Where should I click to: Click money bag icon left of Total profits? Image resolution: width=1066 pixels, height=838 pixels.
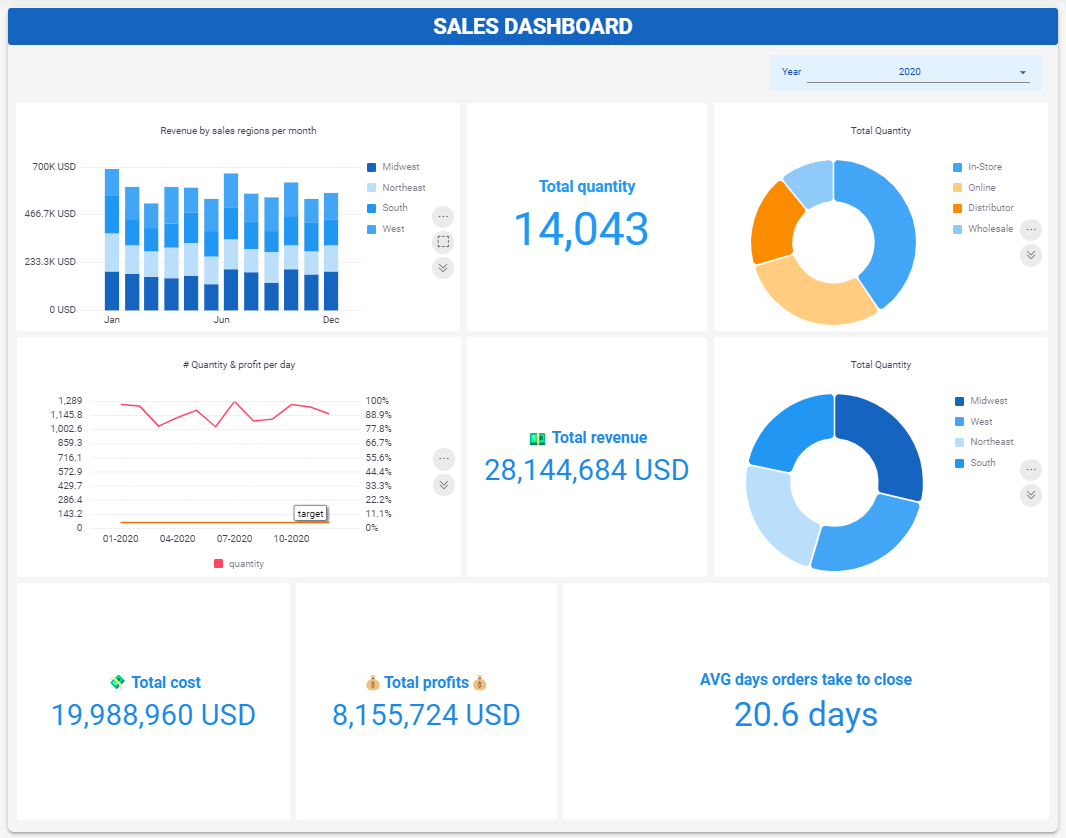(373, 682)
